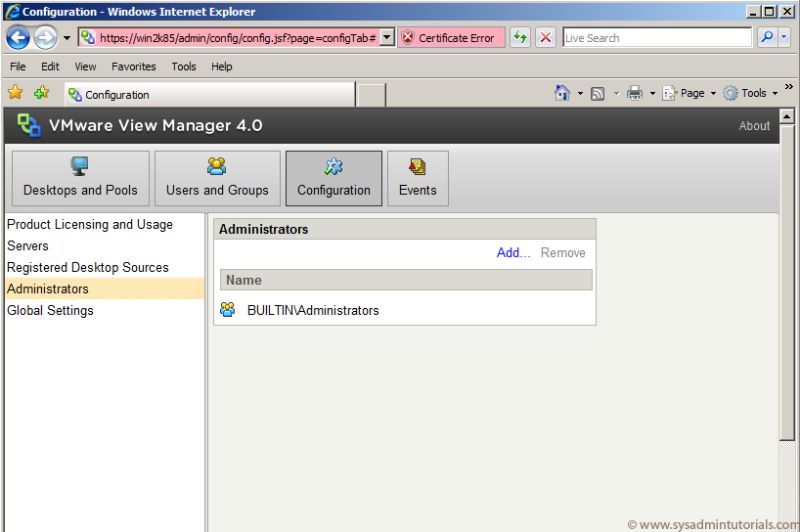This screenshot has height=532, width=800.
Task: Select Registered Desktop Sources
Action: (x=88, y=267)
